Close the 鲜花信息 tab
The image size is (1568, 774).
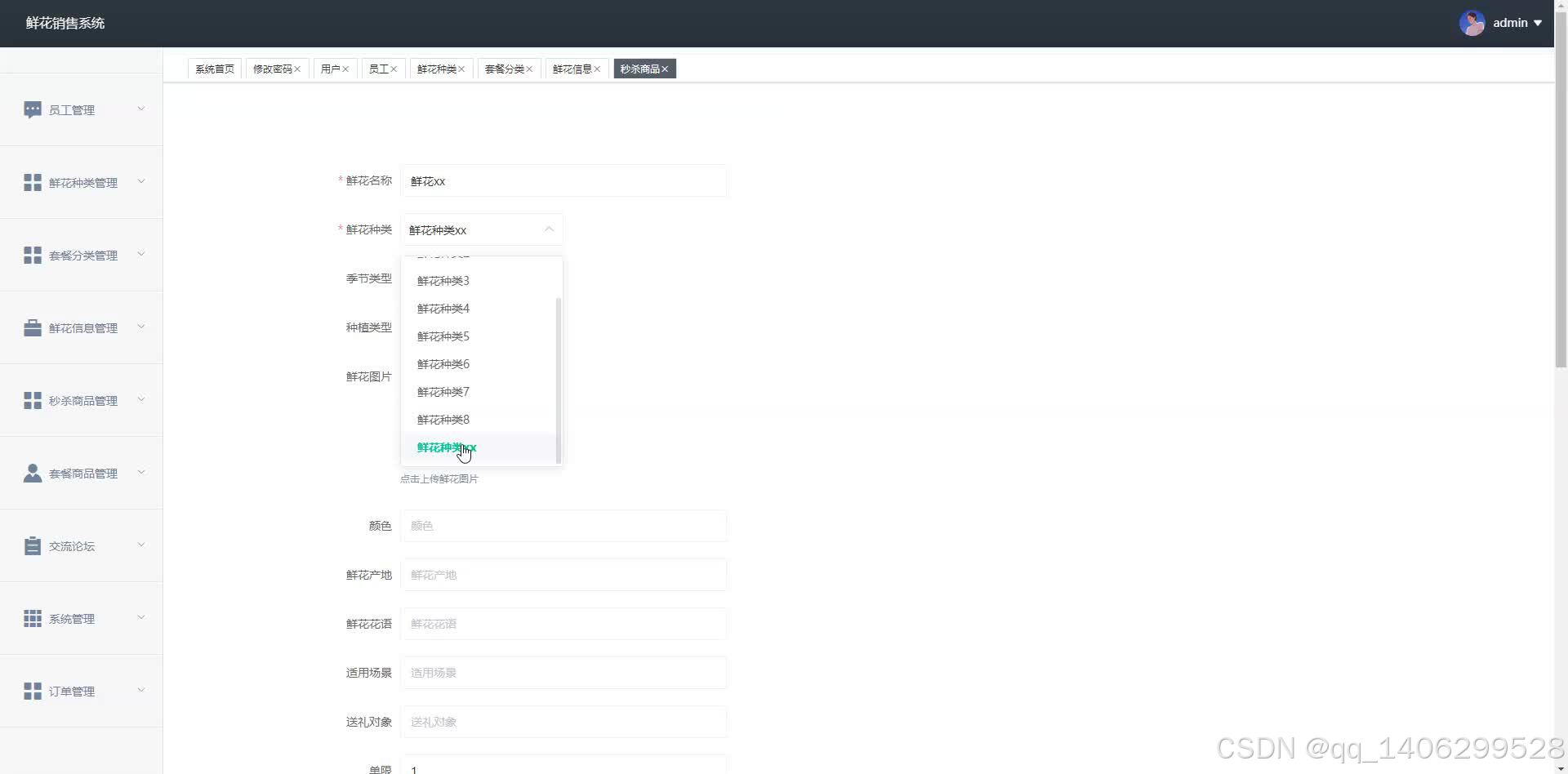597,69
